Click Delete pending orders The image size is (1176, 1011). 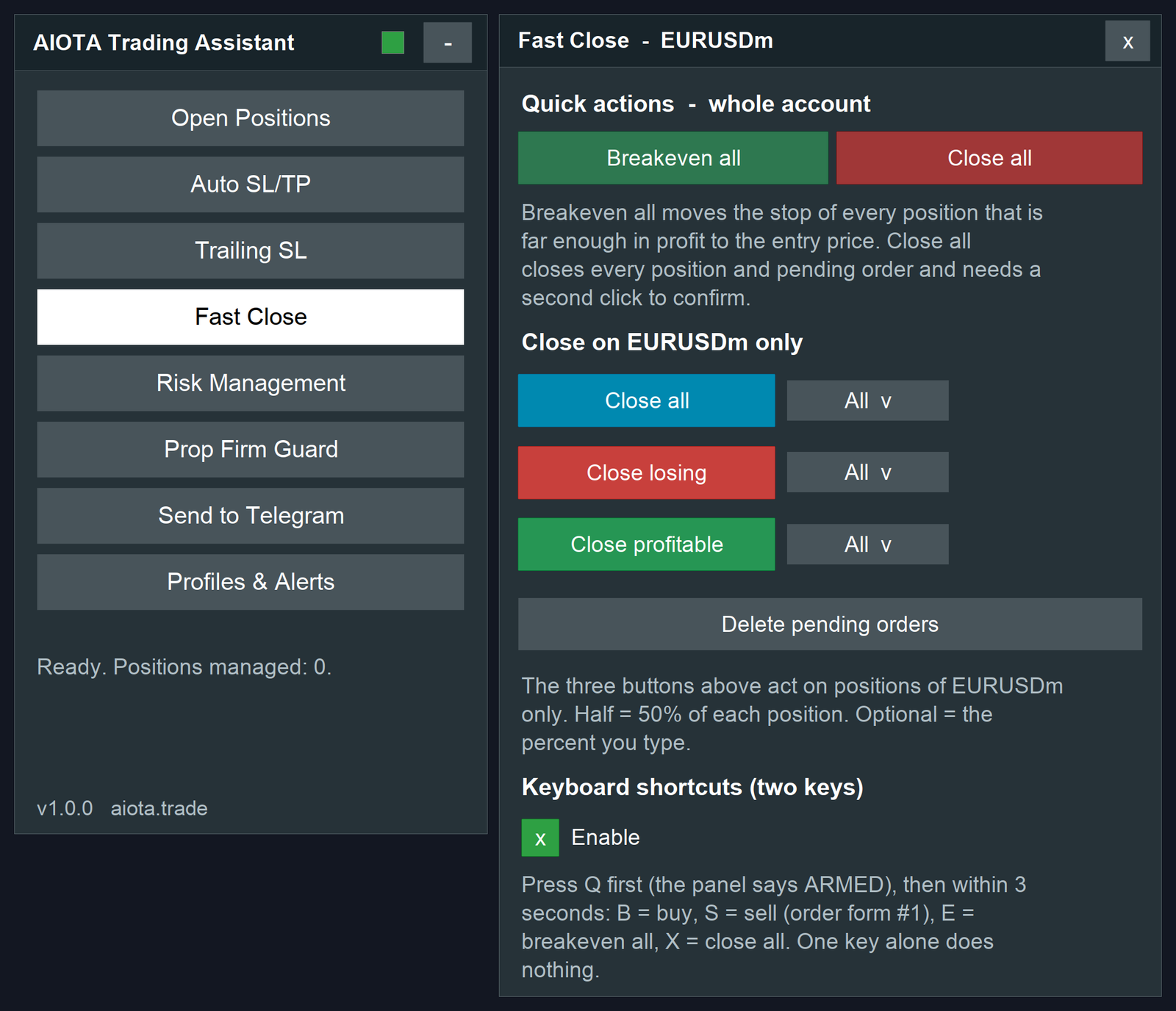tap(831, 624)
